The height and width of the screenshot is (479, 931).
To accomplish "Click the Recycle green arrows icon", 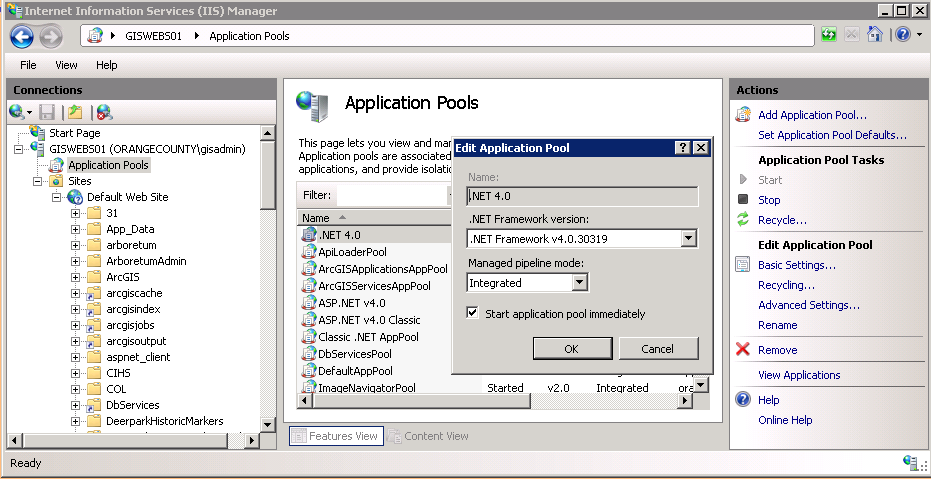I will pos(743,220).
